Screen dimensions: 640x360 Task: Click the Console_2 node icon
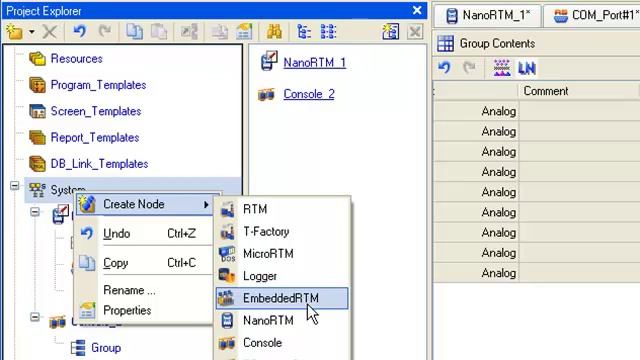click(x=267, y=94)
